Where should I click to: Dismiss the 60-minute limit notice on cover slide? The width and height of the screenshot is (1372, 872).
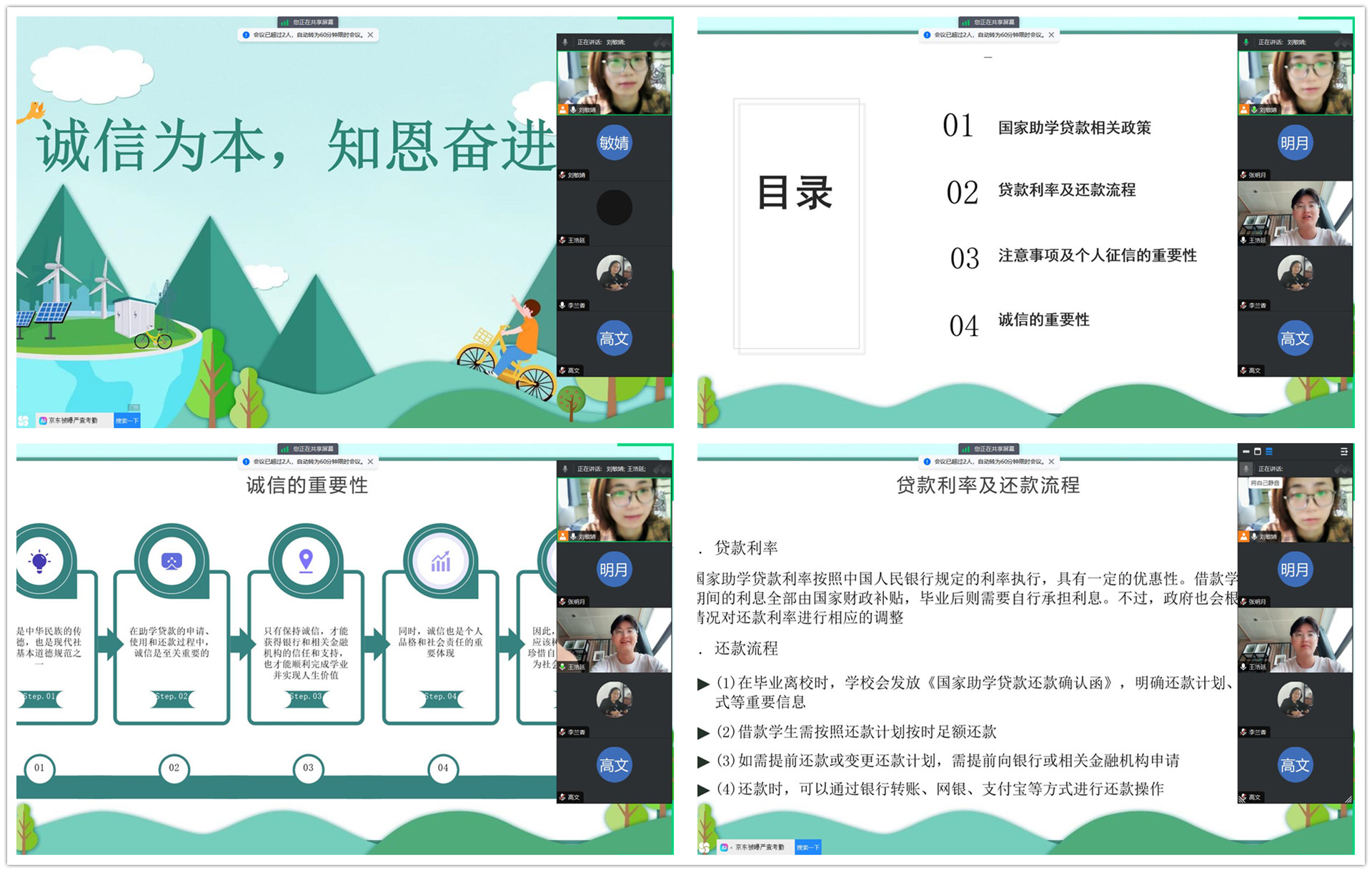click(370, 34)
